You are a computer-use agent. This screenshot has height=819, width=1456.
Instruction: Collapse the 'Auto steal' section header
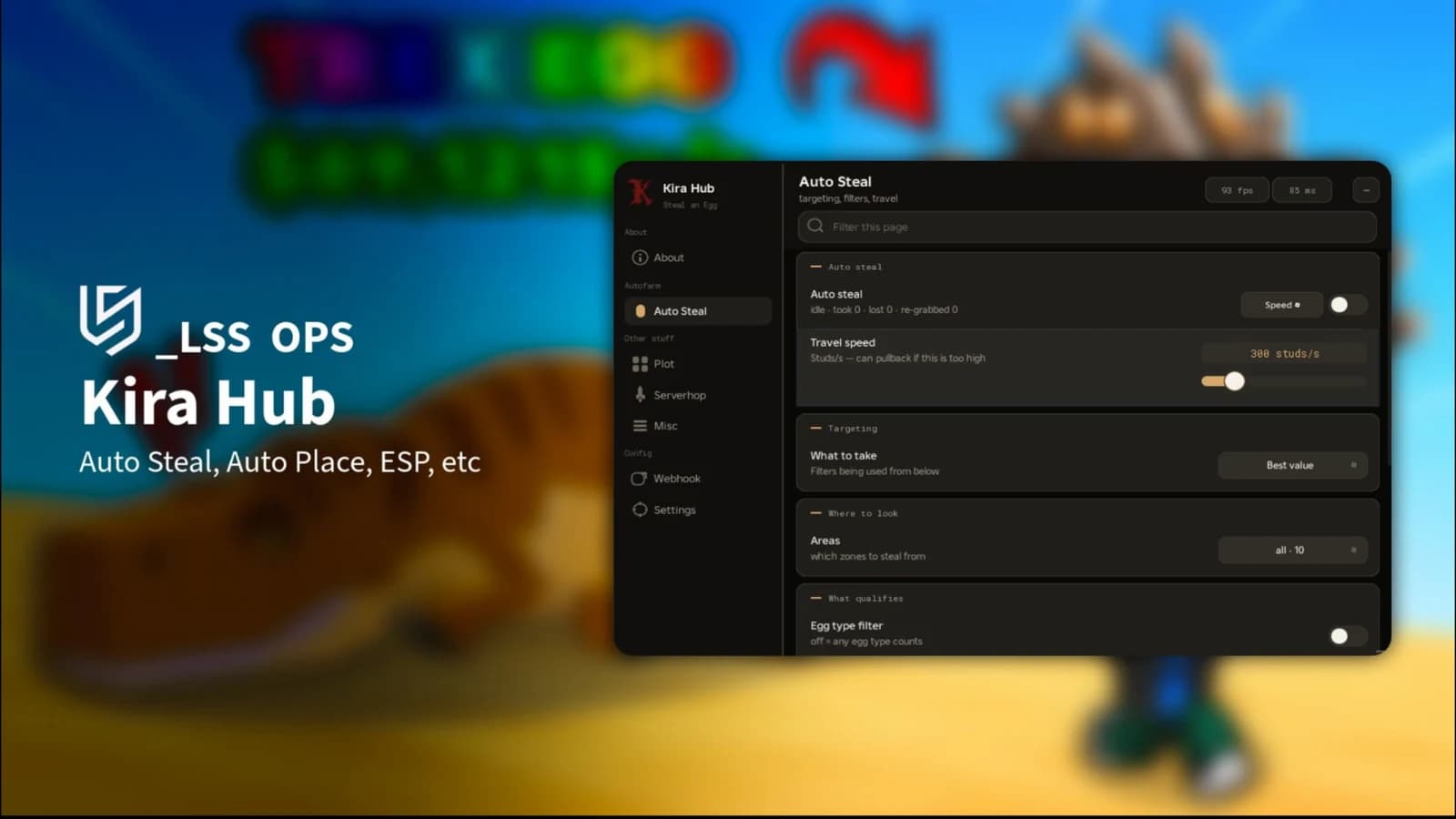[846, 267]
